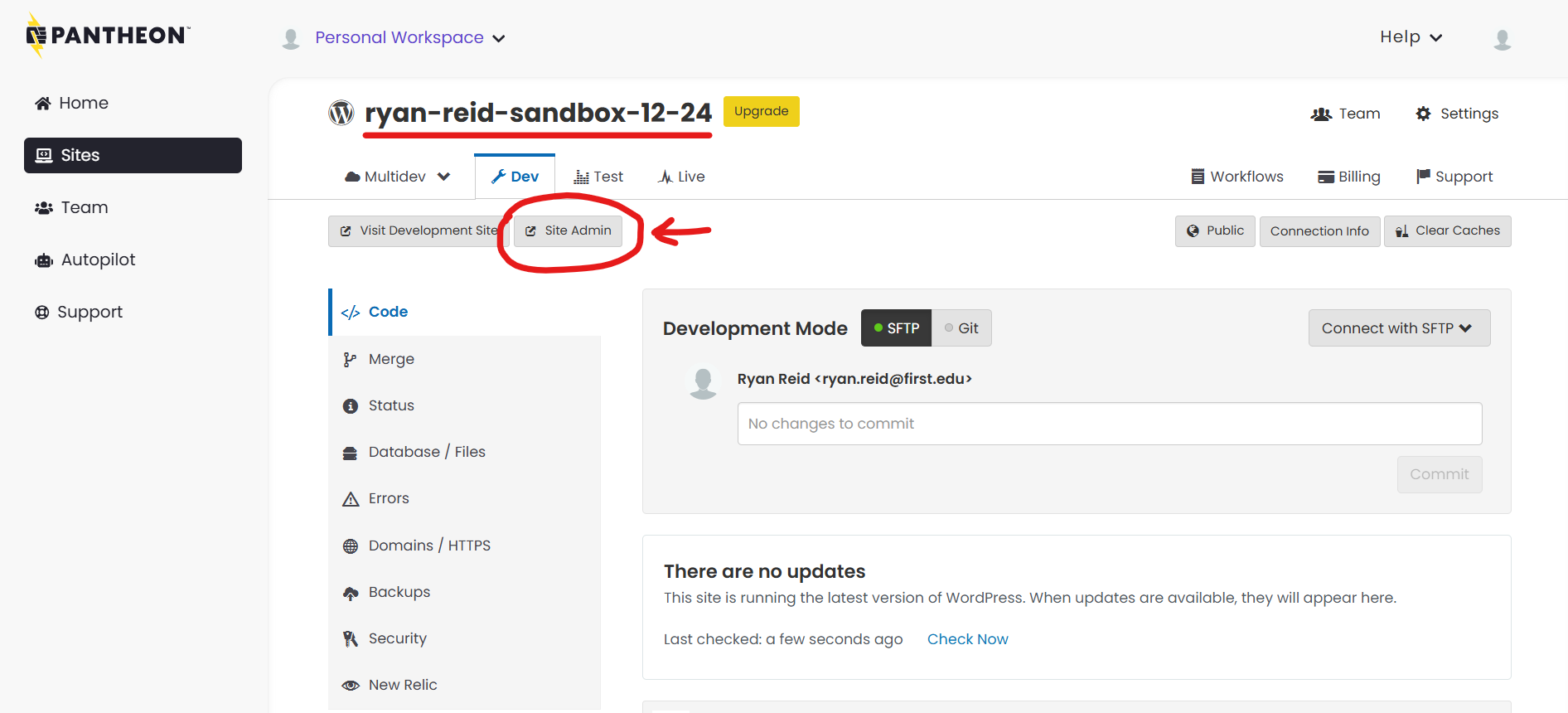
Task: Open the Domains / HTTPS section
Action: (x=465, y=546)
